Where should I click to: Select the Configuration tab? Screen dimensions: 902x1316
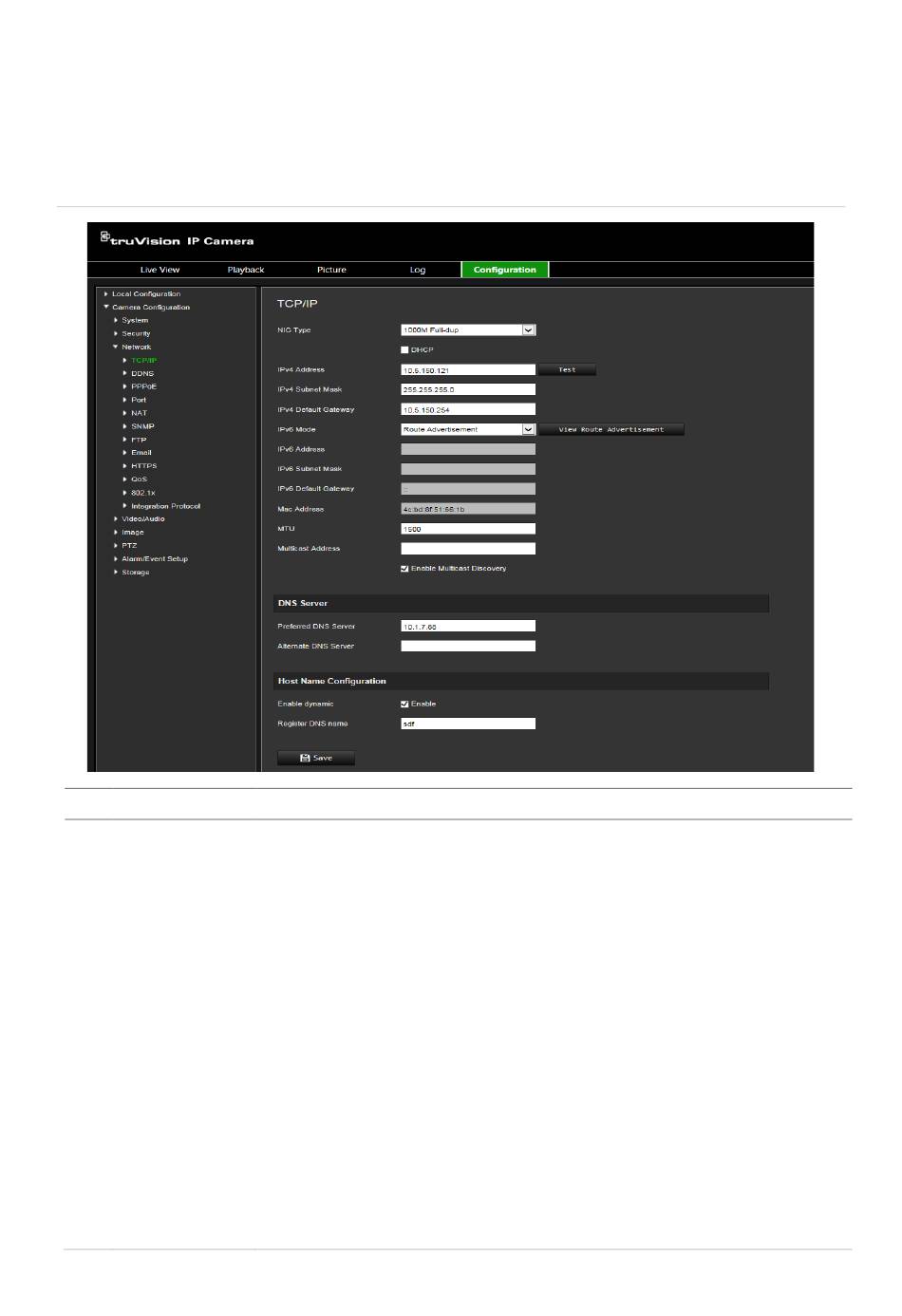[x=505, y=270]
